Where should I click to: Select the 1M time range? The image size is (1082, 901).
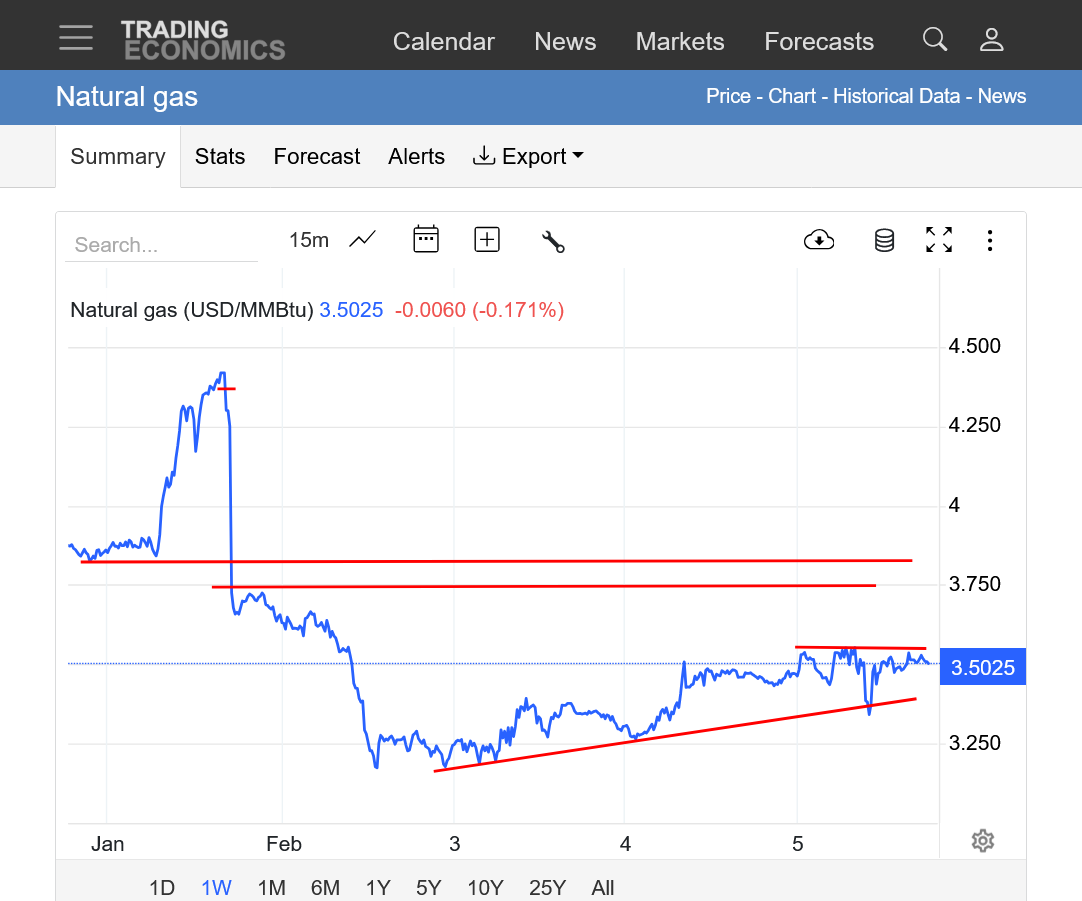(x=271, y=888)
